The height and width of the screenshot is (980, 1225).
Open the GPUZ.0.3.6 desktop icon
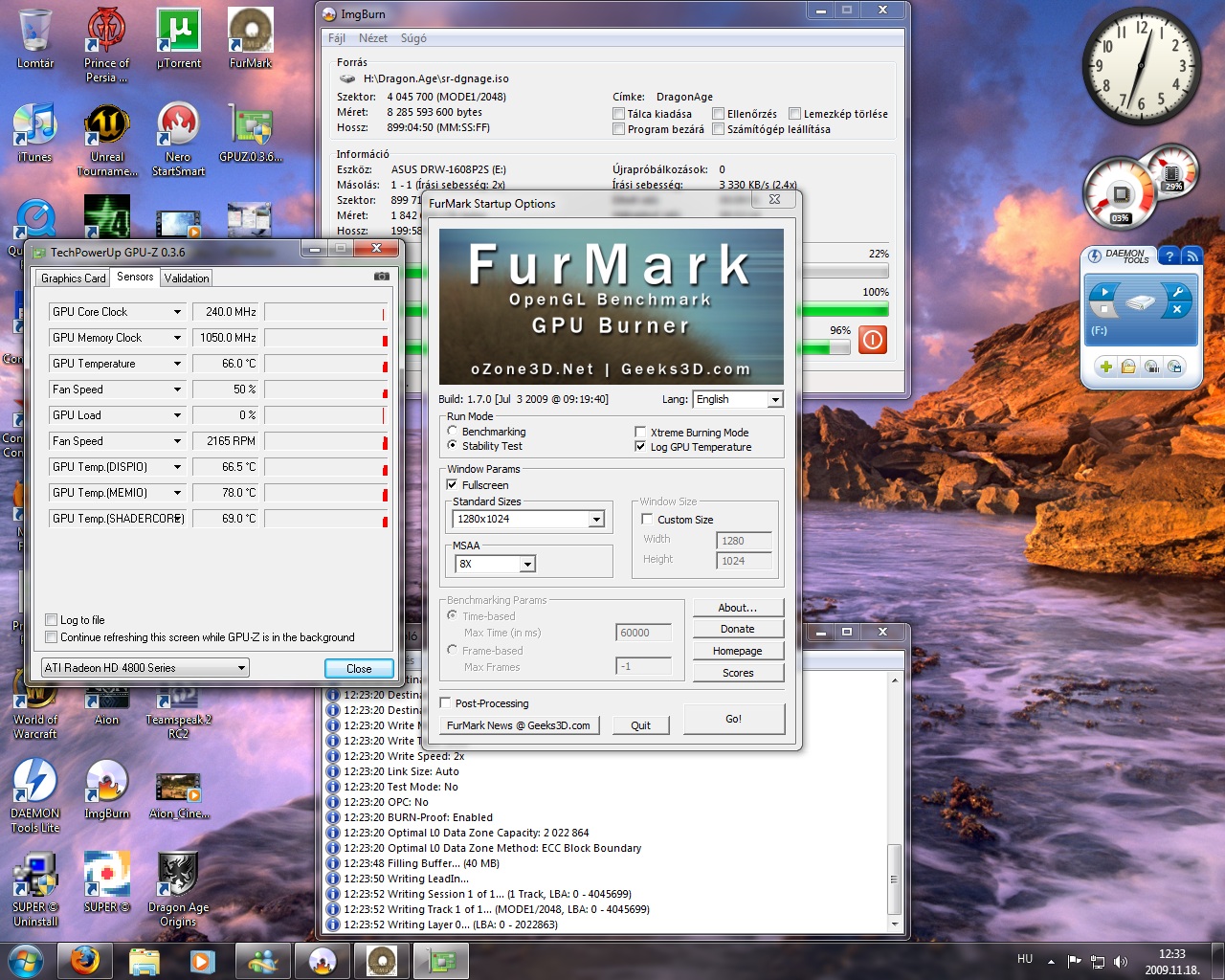pyautogui.click(x=251, y=132)
